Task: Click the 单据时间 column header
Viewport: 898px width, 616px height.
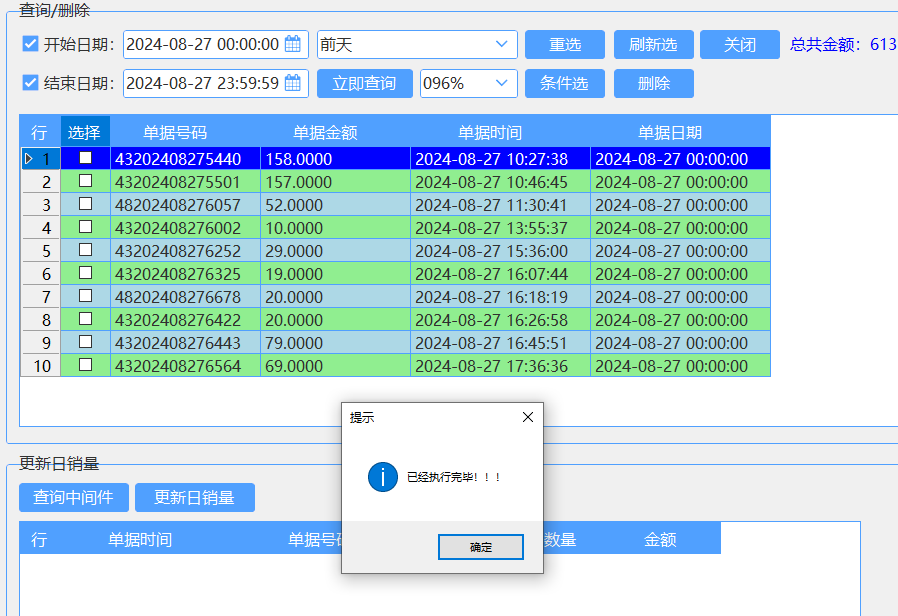Action: pyautogui.click(x=490, y=132)
